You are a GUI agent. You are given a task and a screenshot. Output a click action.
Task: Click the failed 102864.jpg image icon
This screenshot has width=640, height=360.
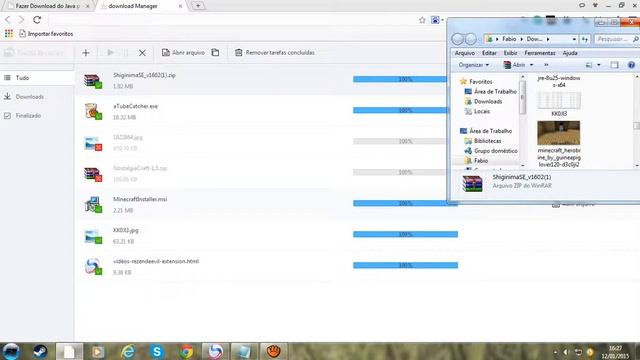[x=93, y=143]
